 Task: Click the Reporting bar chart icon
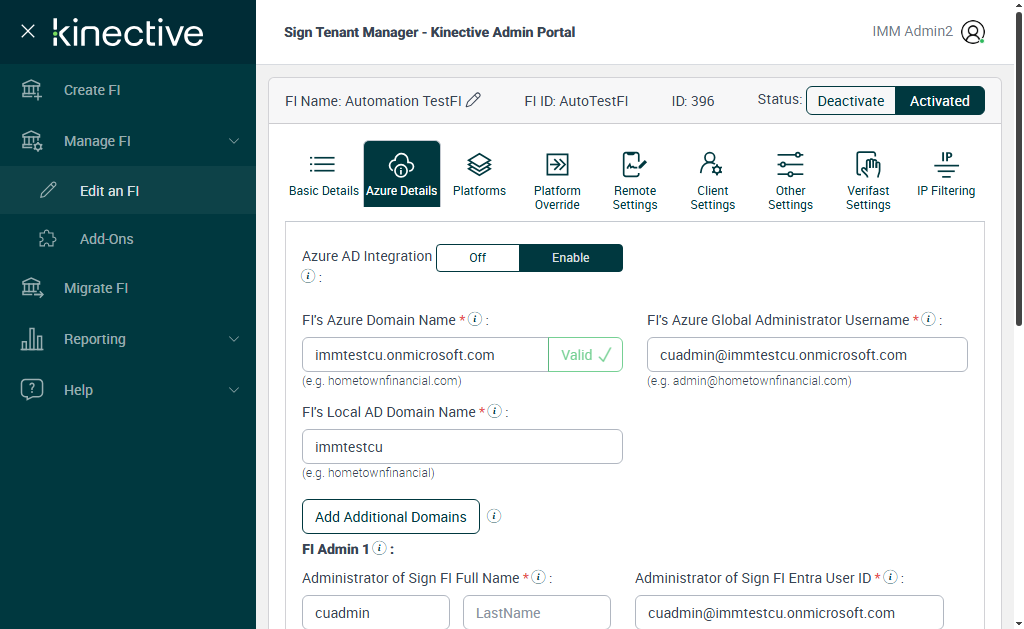pos(31,338)
